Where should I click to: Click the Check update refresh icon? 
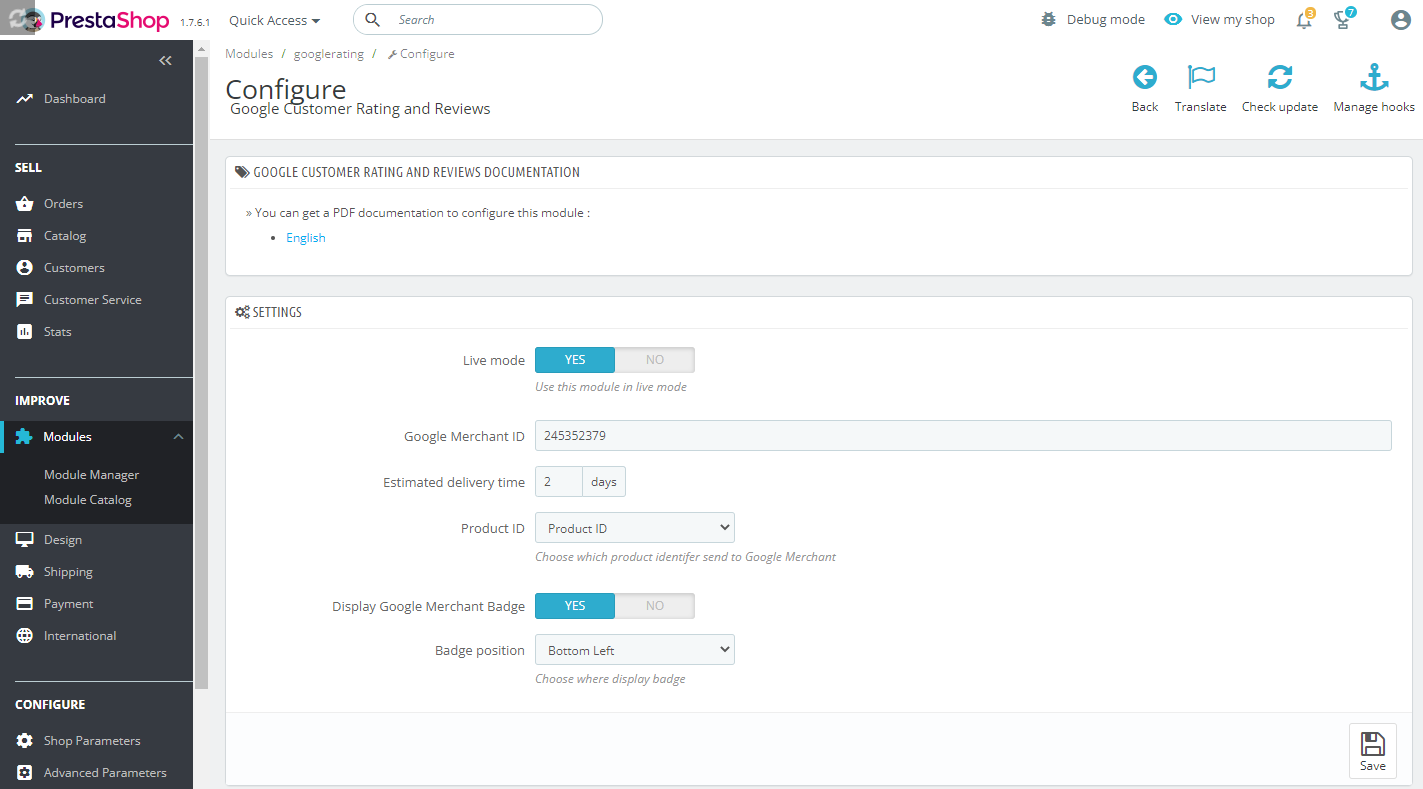[1279, 77]
